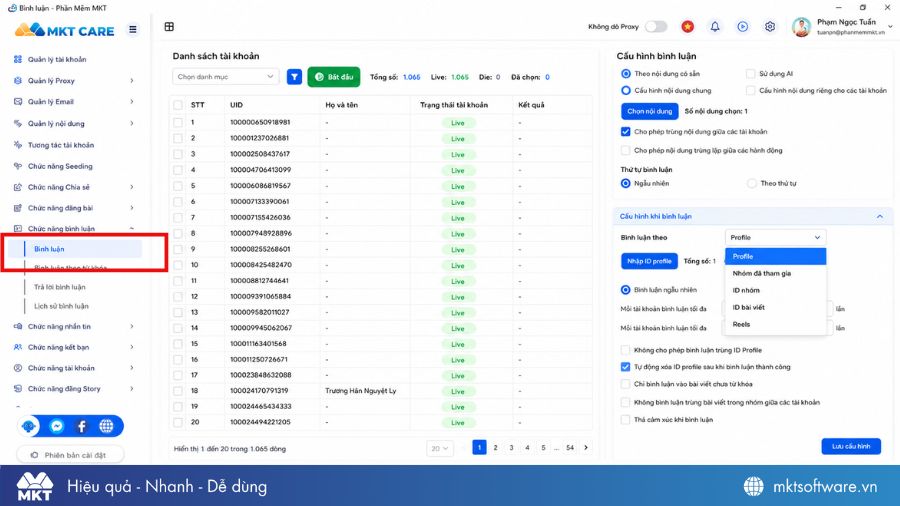Click the Chức năng tài khoản icon

[x=18, y=368]
